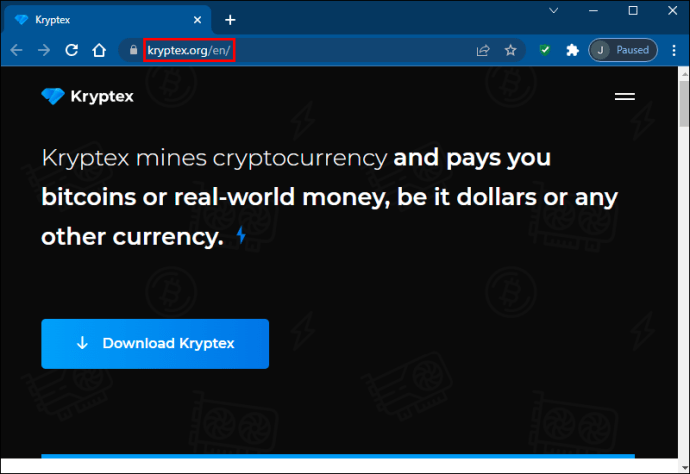Click the browser forward arrow

44,50
